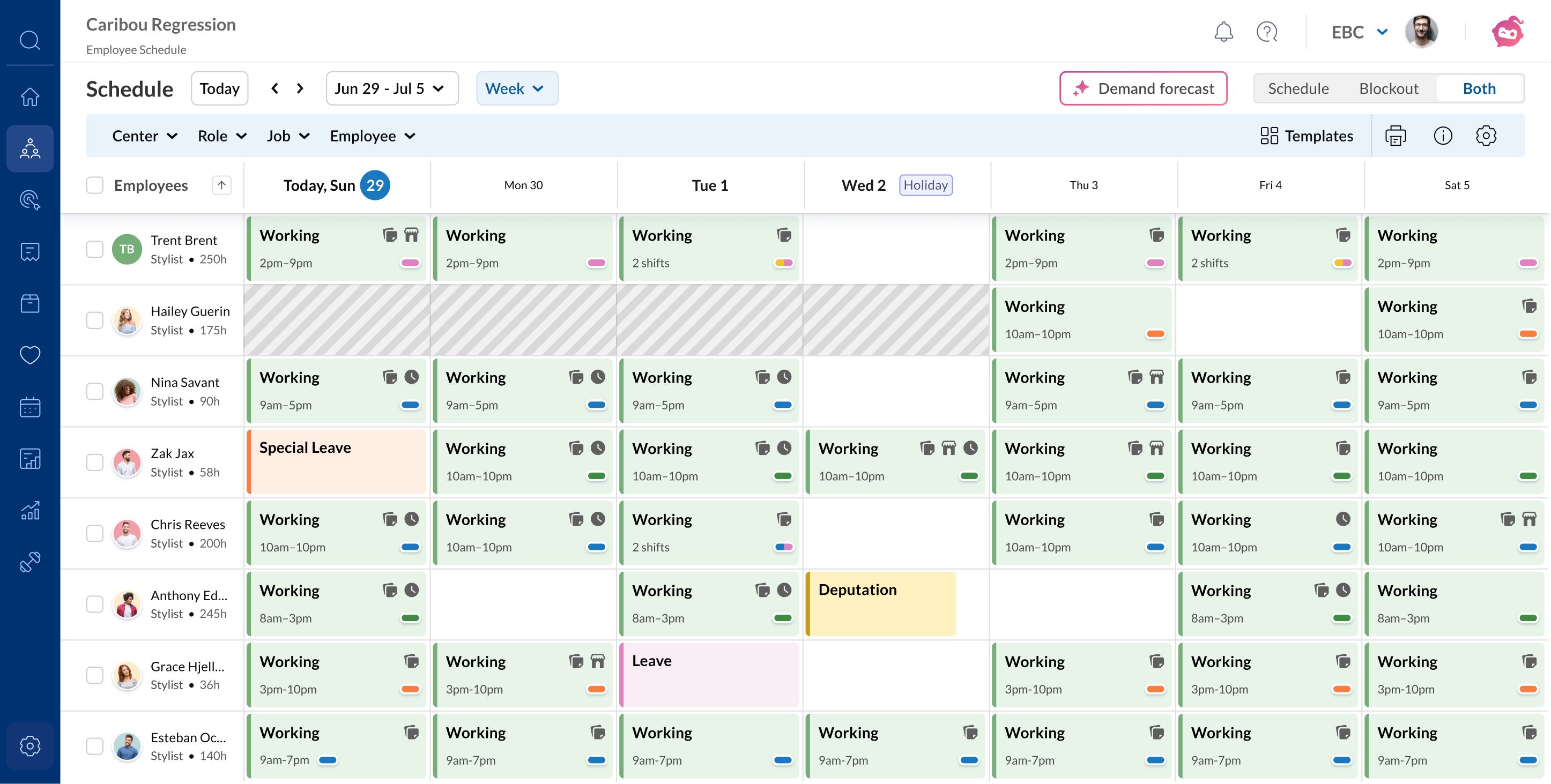Image resolution: width=1551 pixels, height=784 pixels.
Task: Check the select-all Employees checkbox
Action: (x=94, y=185)
